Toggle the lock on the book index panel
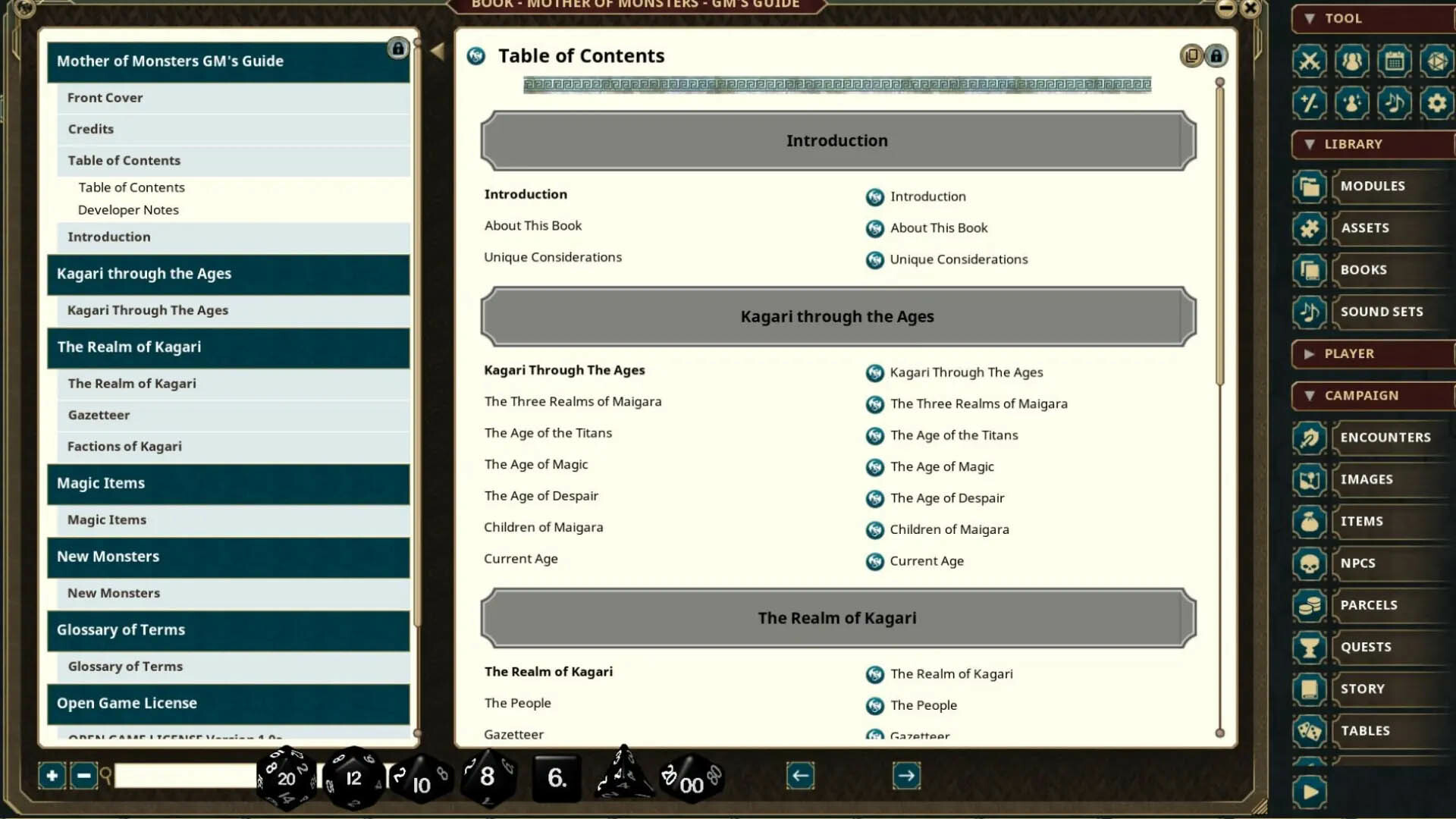Image resolution: width=1456 pixels, height=819 pixels. point(398,48)
